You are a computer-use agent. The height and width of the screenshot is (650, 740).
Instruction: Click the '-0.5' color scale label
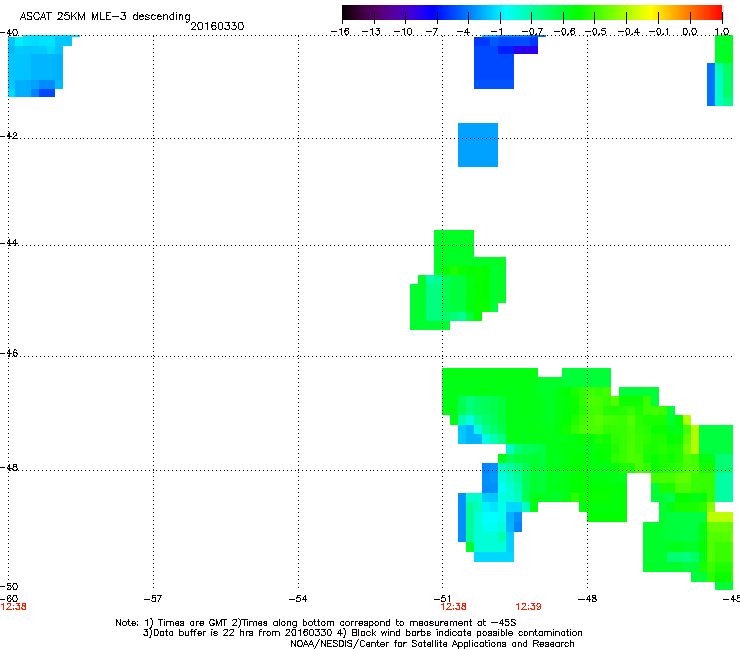coord(596,32)
